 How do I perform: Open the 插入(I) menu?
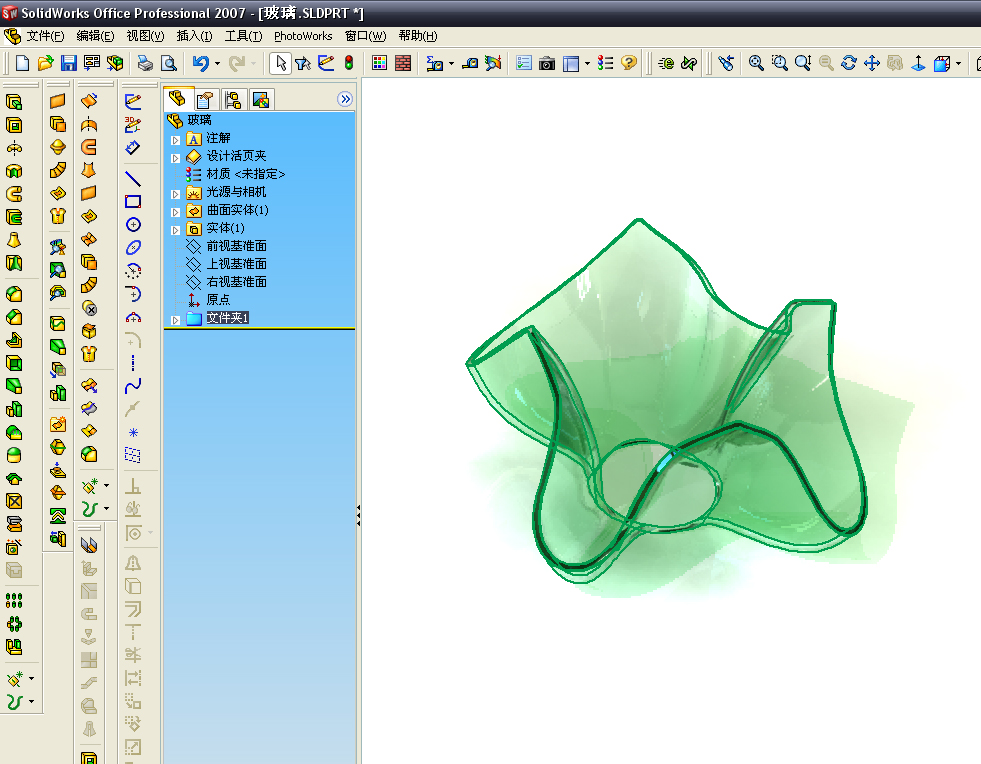(194, 36)
